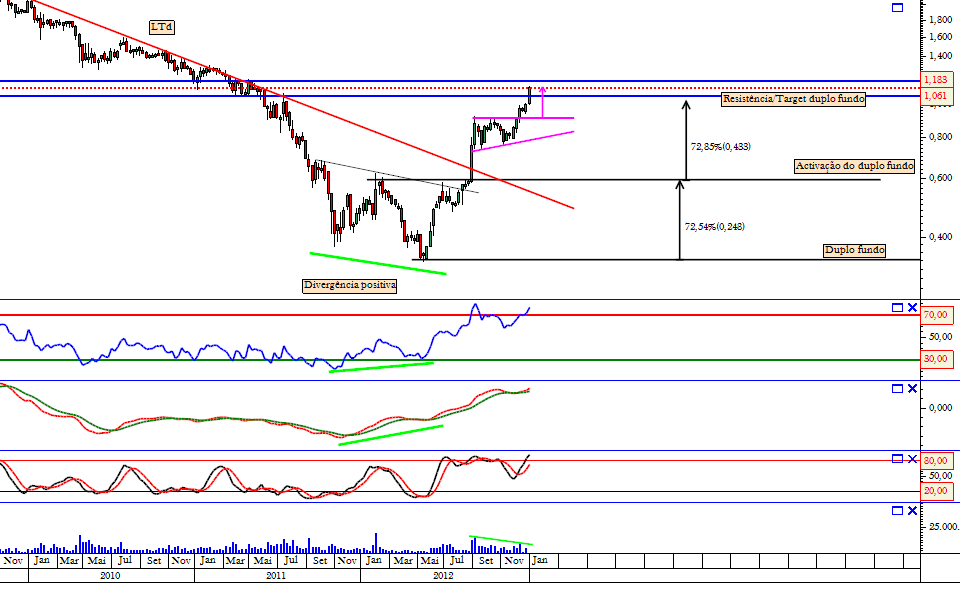Click the 1,800 price axis value

[x=940, y=20]
